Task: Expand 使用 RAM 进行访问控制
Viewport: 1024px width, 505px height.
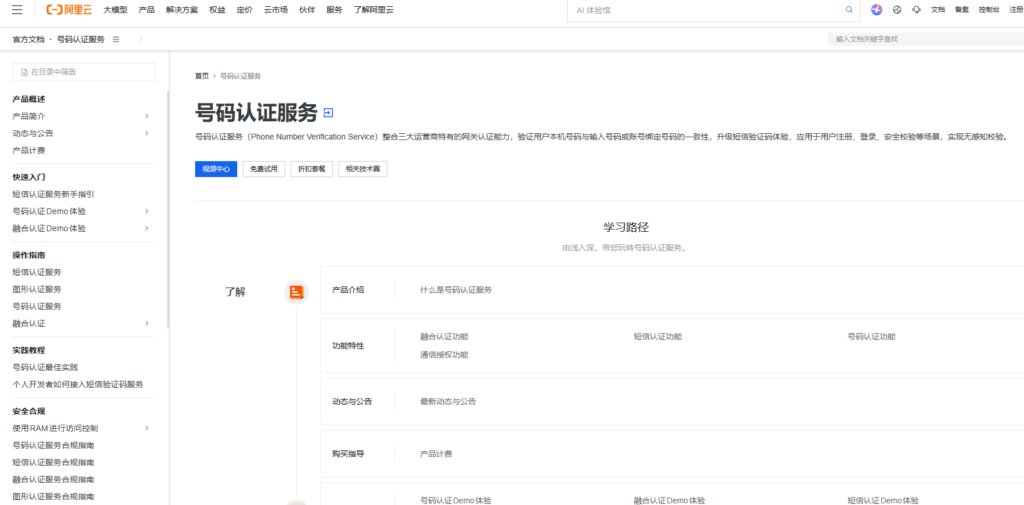Action: coord(146,429)
